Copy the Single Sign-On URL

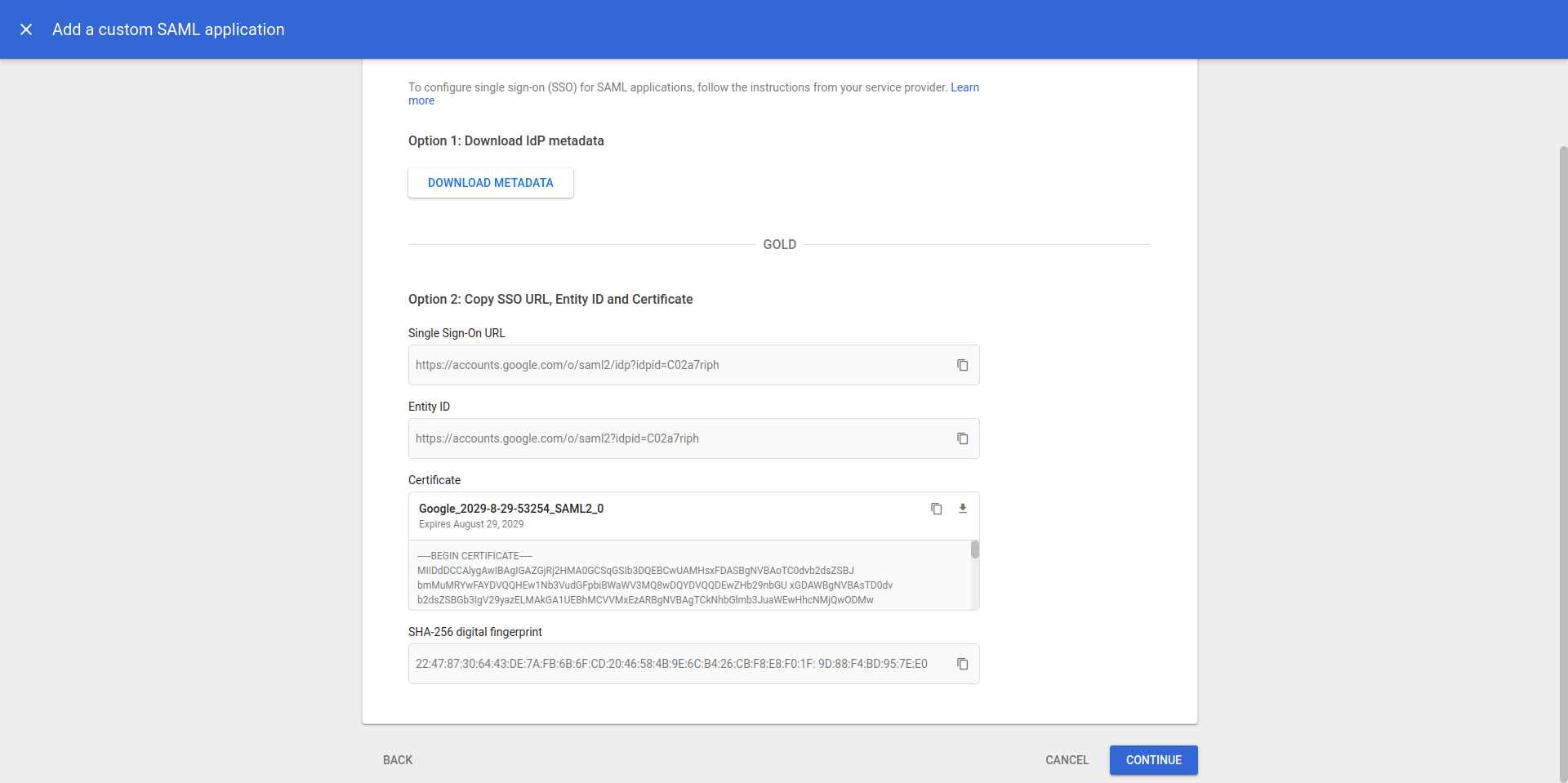pyautogui.click(x=963, y=365)
